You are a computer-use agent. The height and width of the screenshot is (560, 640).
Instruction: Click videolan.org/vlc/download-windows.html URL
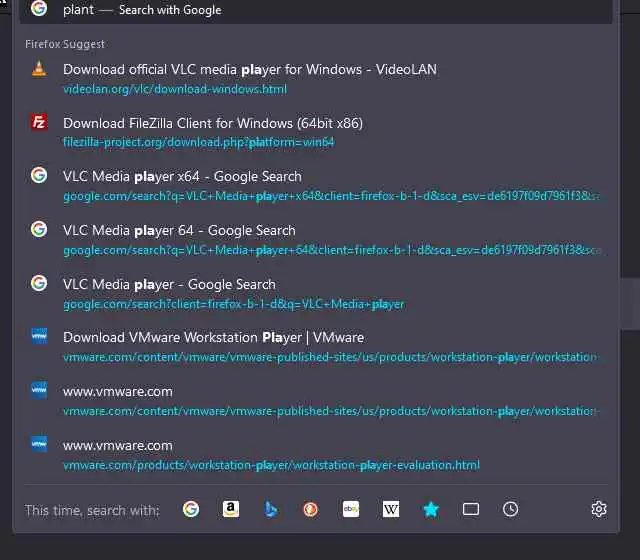point(175,89)
